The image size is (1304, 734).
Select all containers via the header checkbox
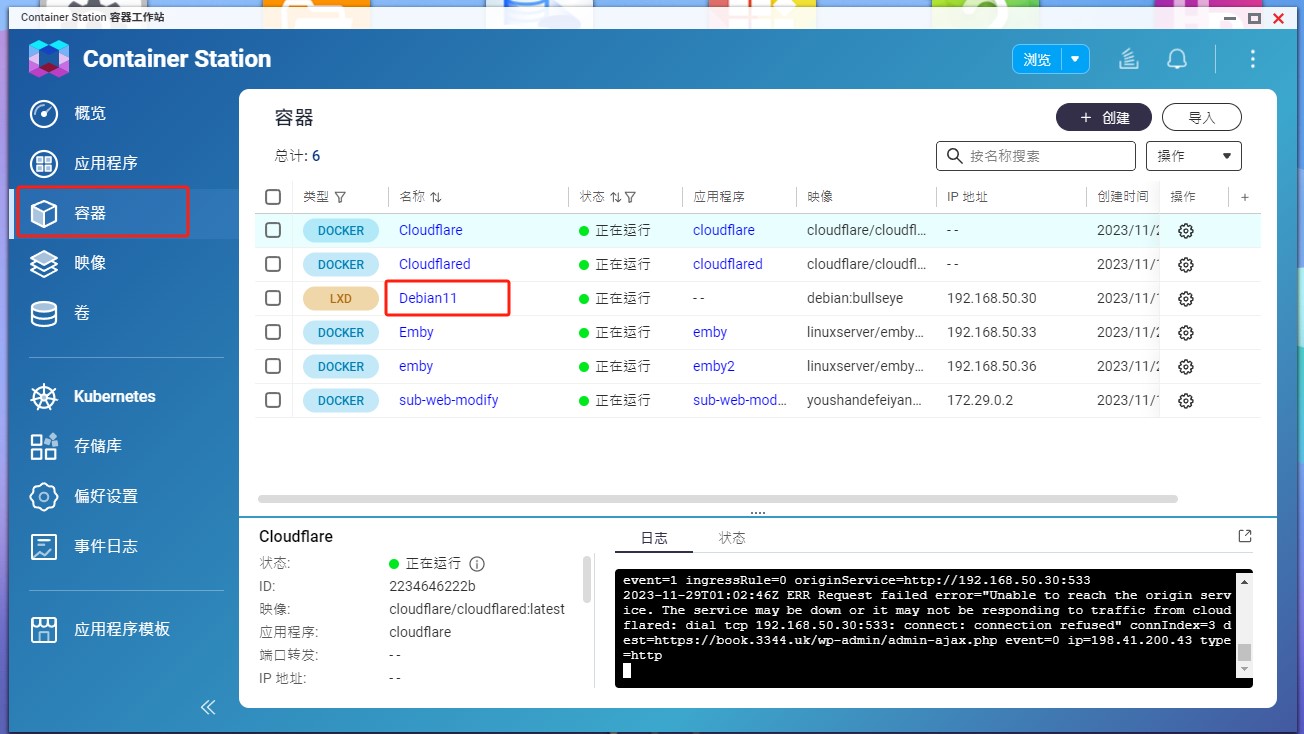point(272,196)
